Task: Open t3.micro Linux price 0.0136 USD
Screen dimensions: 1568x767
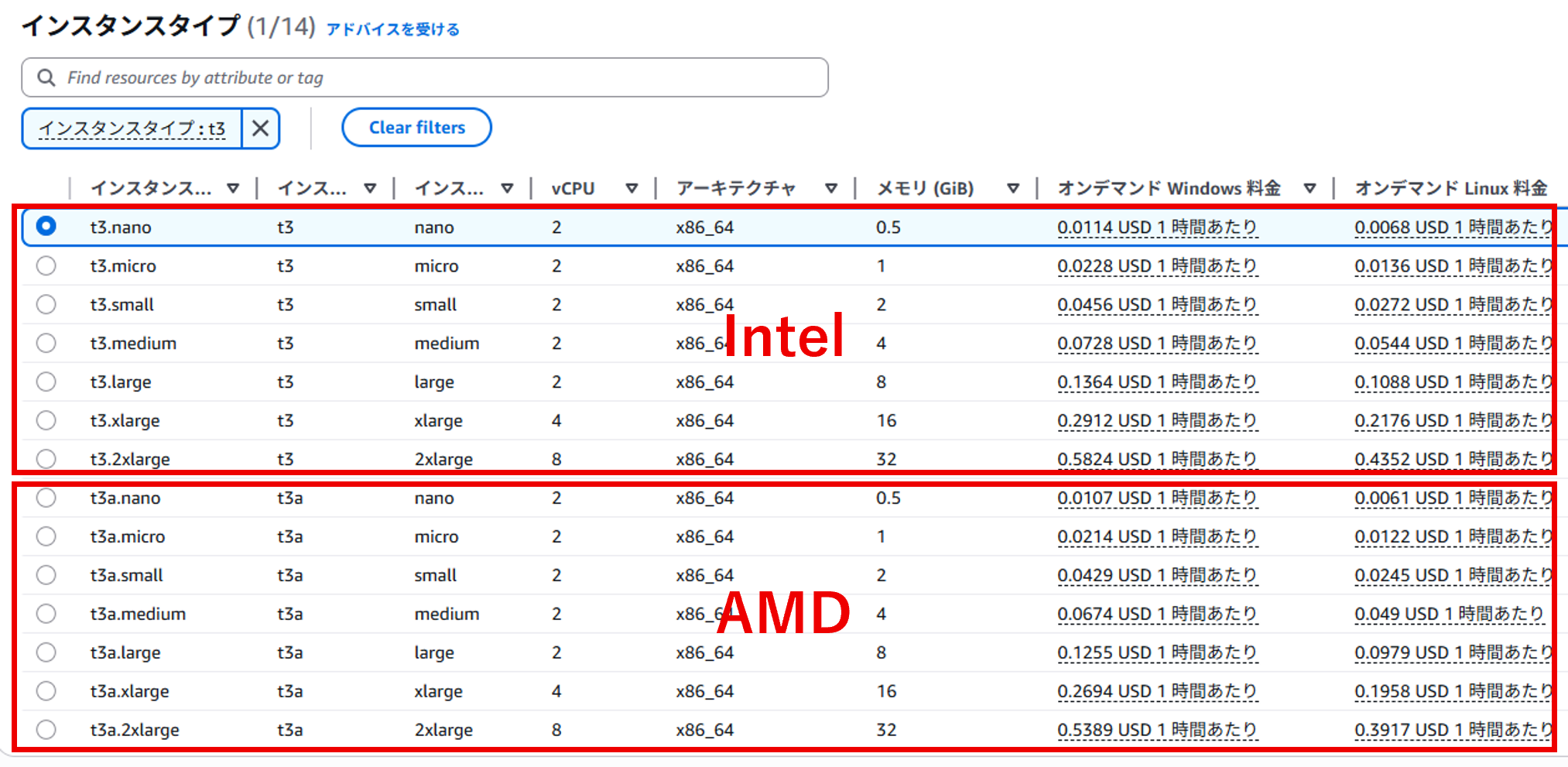Action: (x=1453, y=266)
